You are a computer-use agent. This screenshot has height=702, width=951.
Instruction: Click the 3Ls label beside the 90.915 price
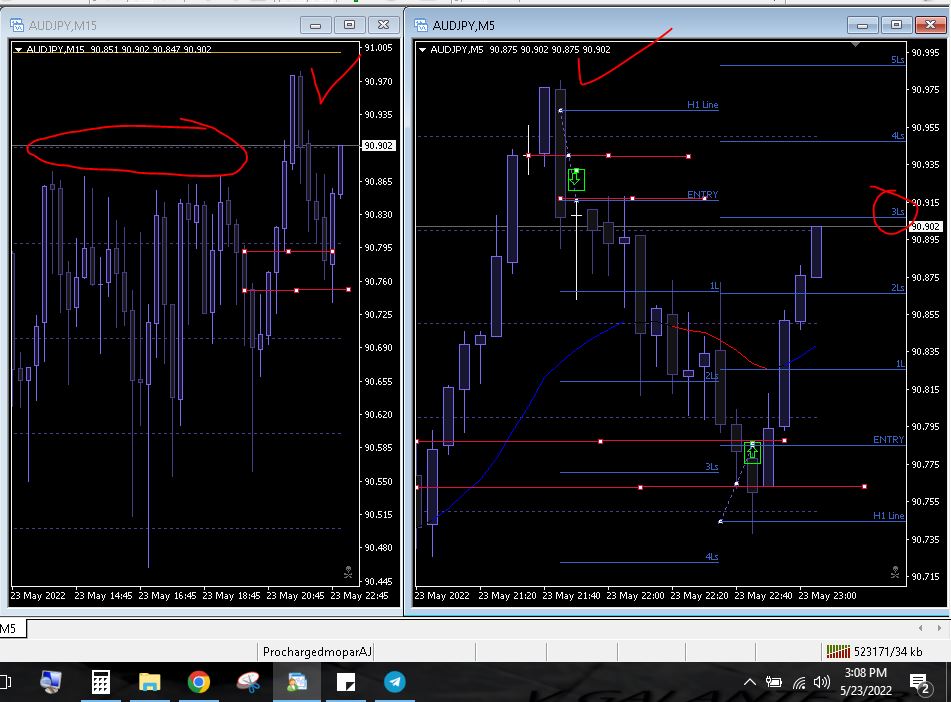point(898,211)
